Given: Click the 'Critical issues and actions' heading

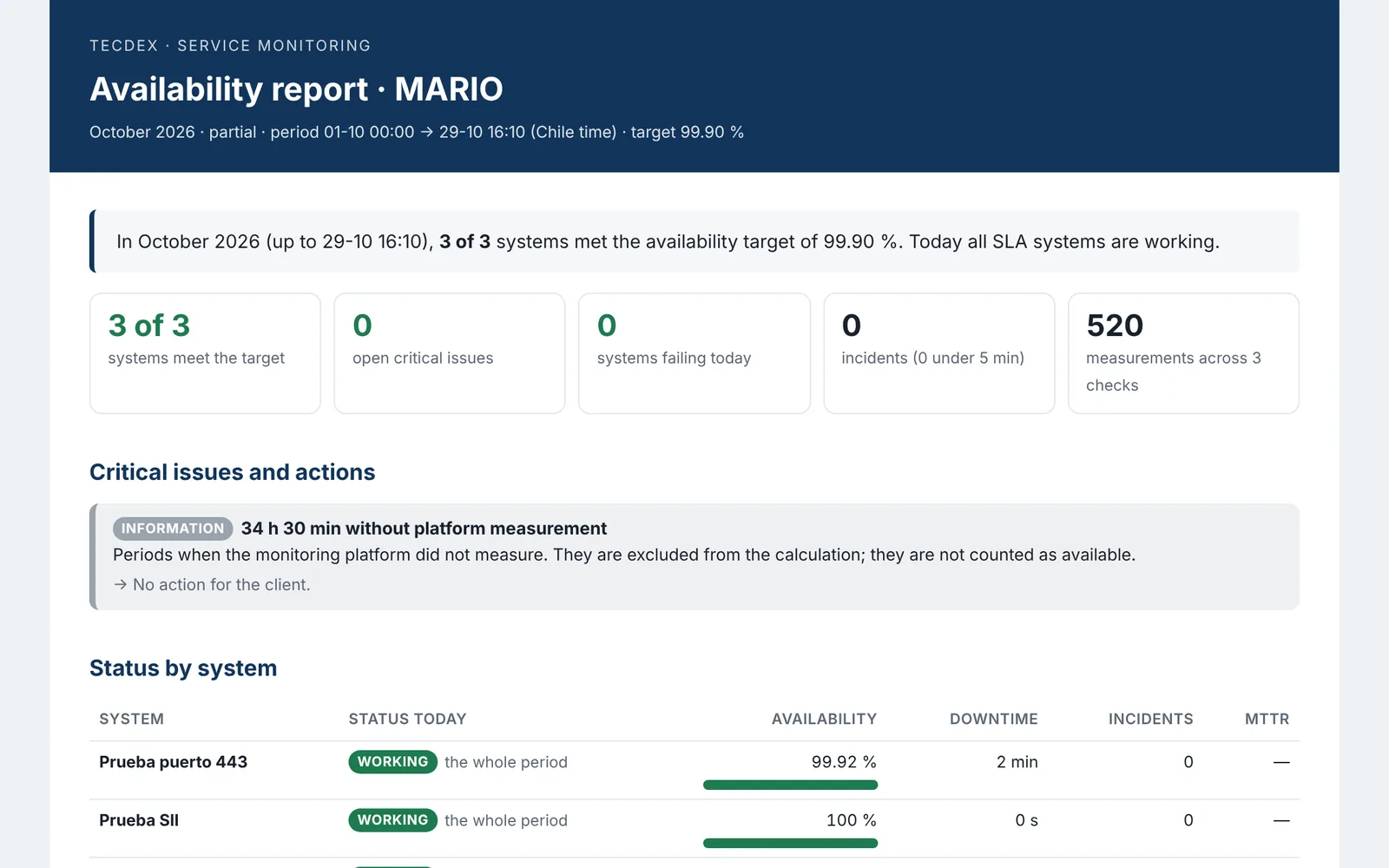Looking at the screenshot, I should 233,472.
